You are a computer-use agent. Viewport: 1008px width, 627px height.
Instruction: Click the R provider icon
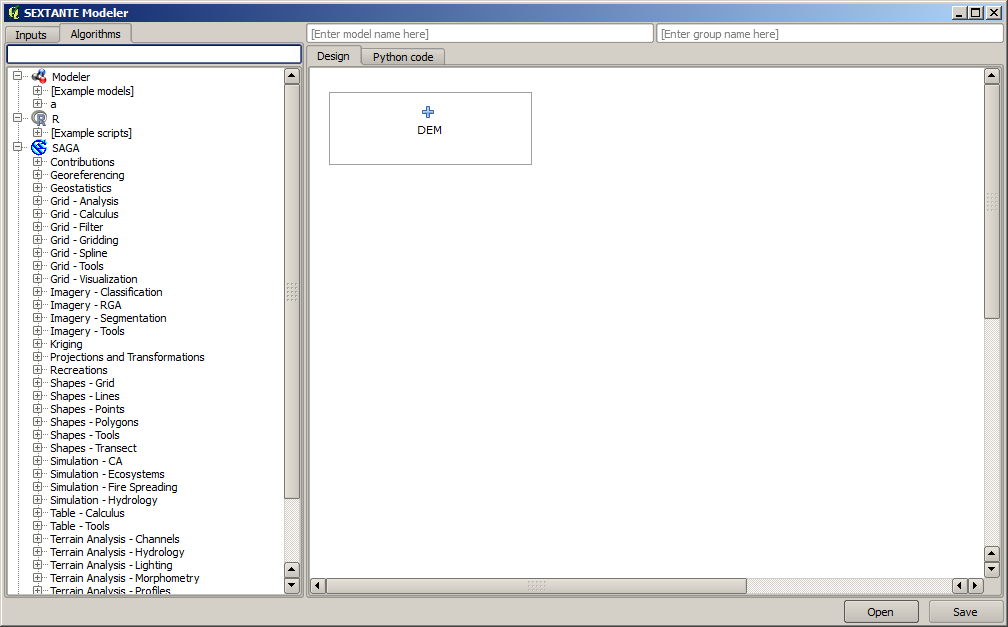point(39,118)
